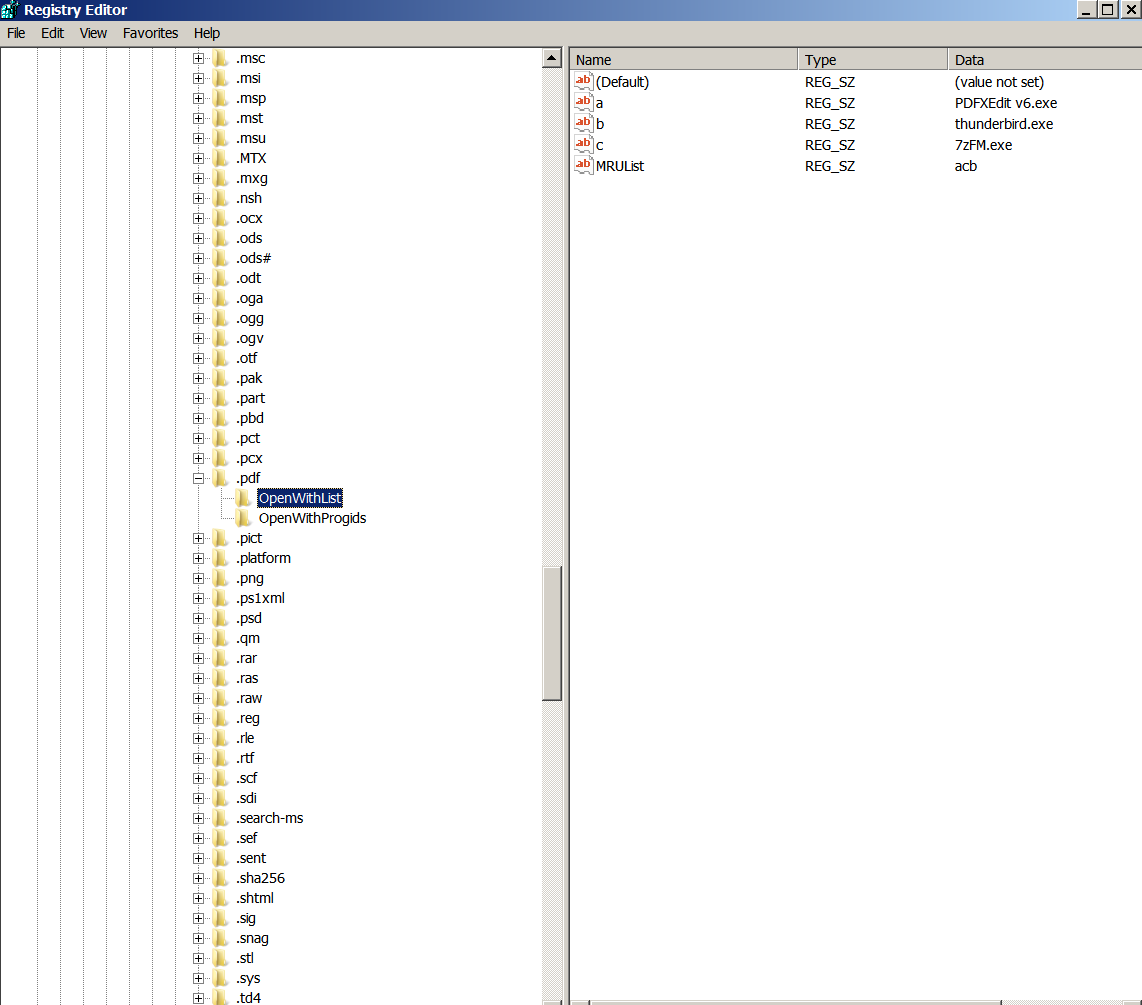Click the Registry Editor title bar icon
This screenshot has height=1005, width=1142.
[10, 10]
